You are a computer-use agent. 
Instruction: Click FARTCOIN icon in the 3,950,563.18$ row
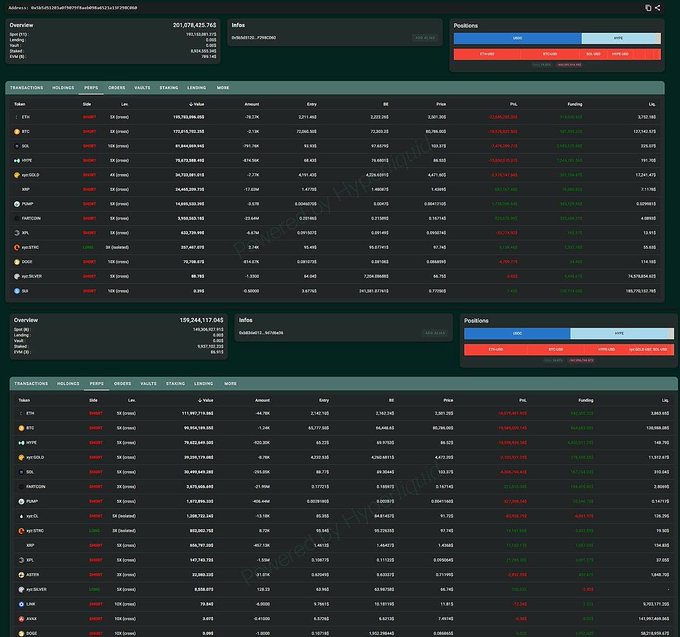point(17,218)
